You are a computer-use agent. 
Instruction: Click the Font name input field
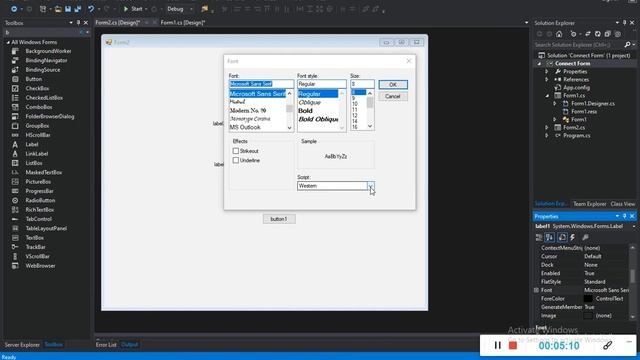tap(261, 84)
